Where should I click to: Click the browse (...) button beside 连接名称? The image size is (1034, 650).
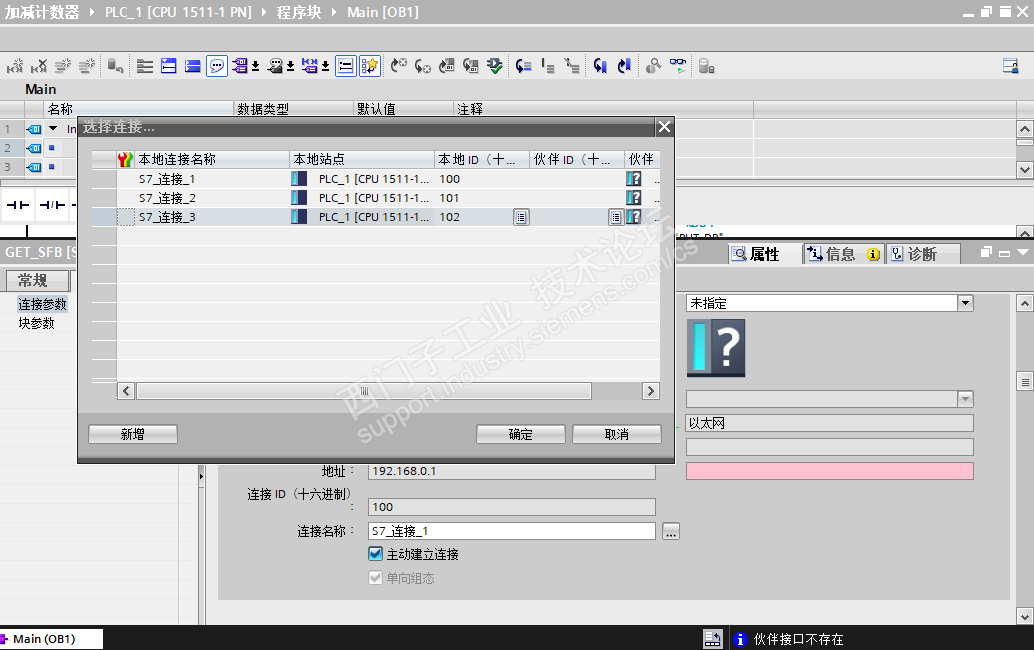(671, 531)
